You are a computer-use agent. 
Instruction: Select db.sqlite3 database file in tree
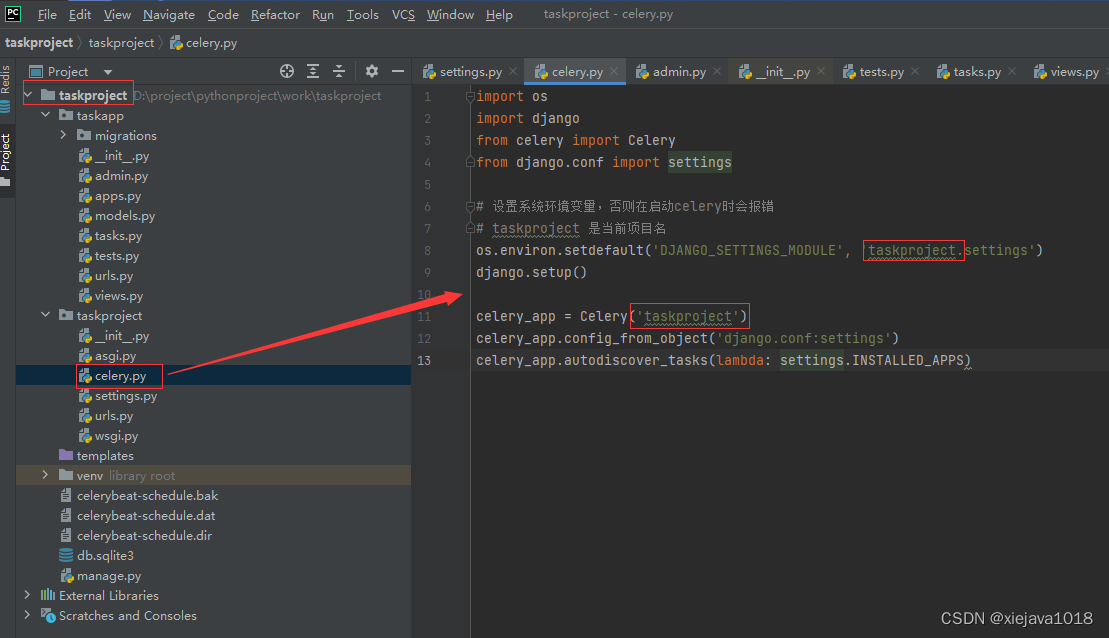tap(104, 555)
